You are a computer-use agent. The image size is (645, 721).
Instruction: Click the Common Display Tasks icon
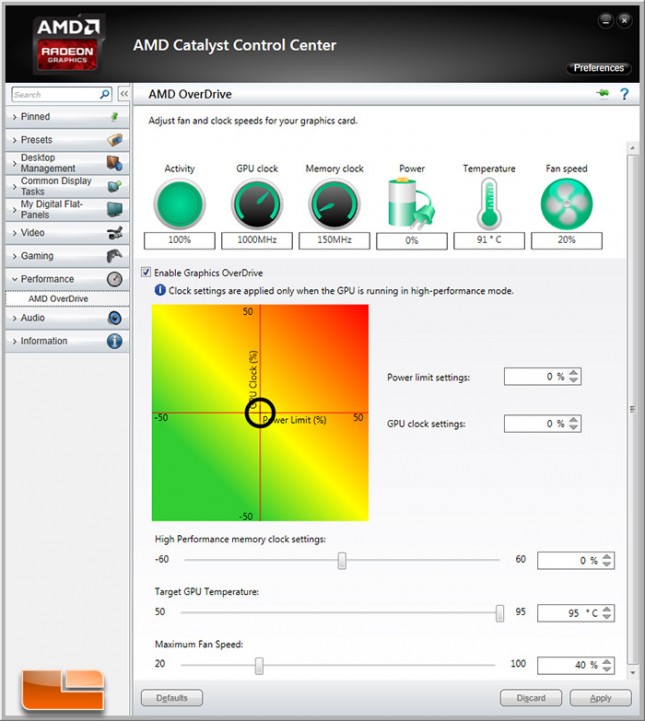(x=114, y=186)
